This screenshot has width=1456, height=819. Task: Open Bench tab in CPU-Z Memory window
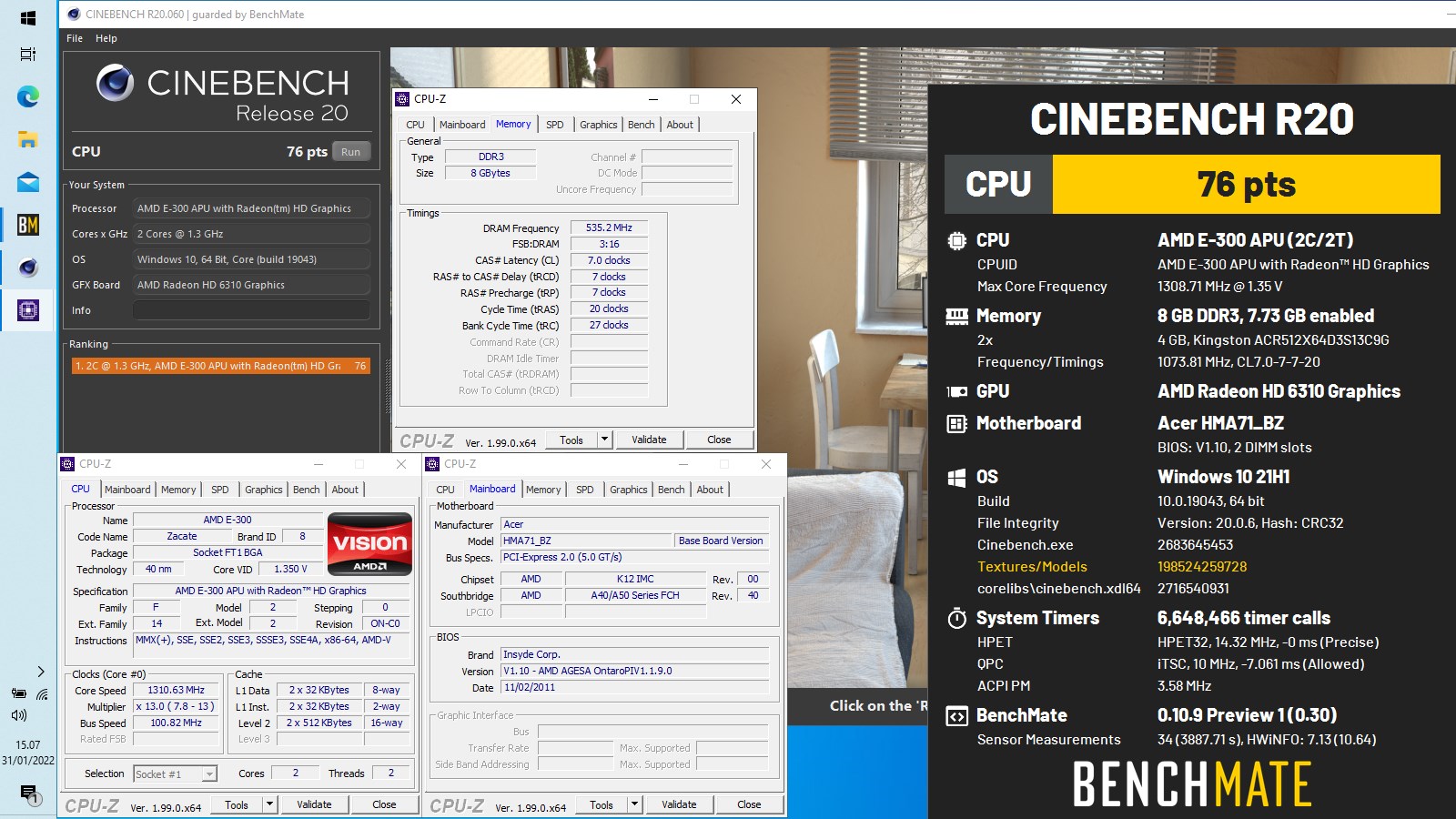(642, 125)
